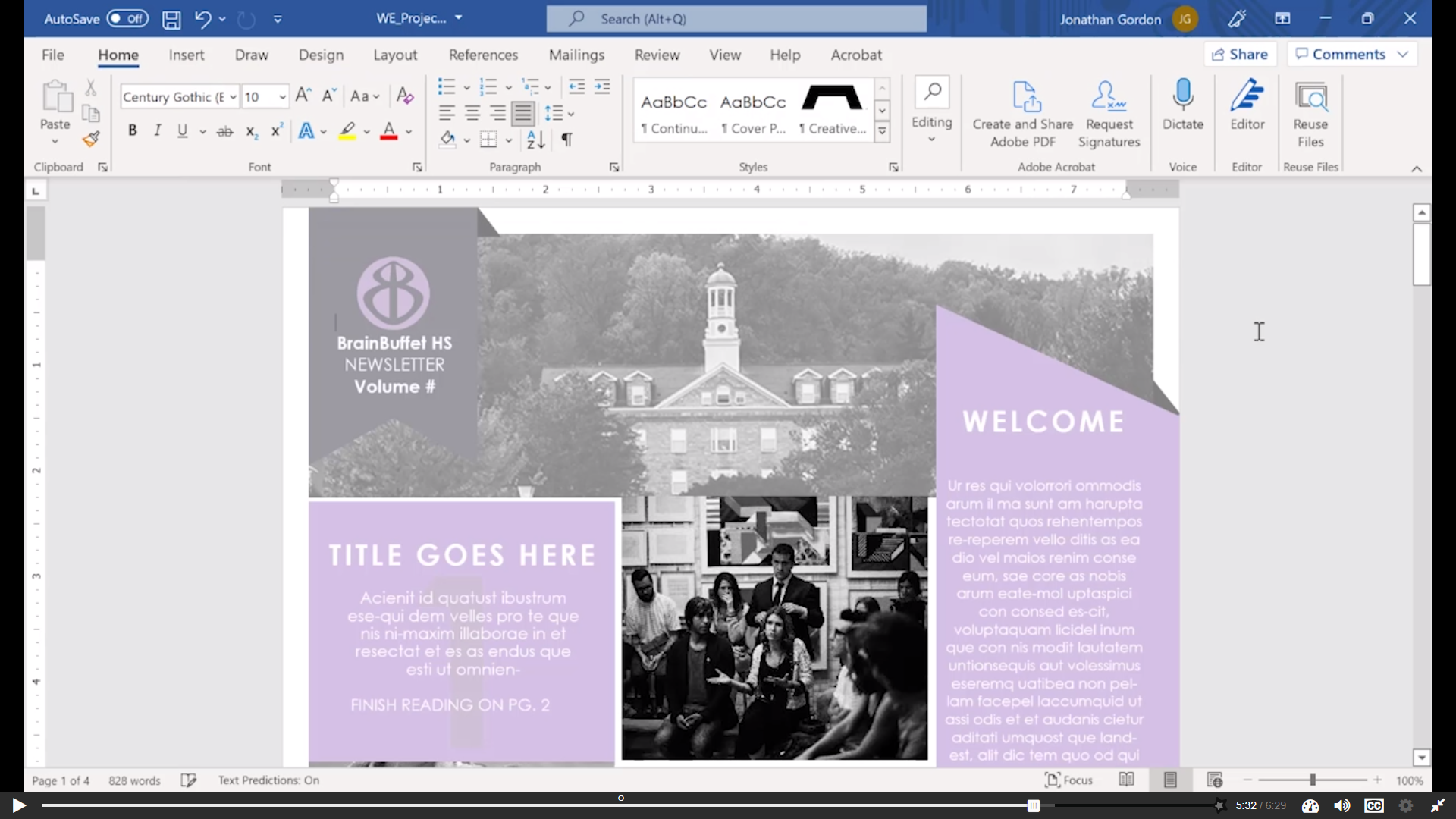Increase indent of paragraph
Image resolution: width=1456 pixels, height=819 pixels.
[602, 87]
